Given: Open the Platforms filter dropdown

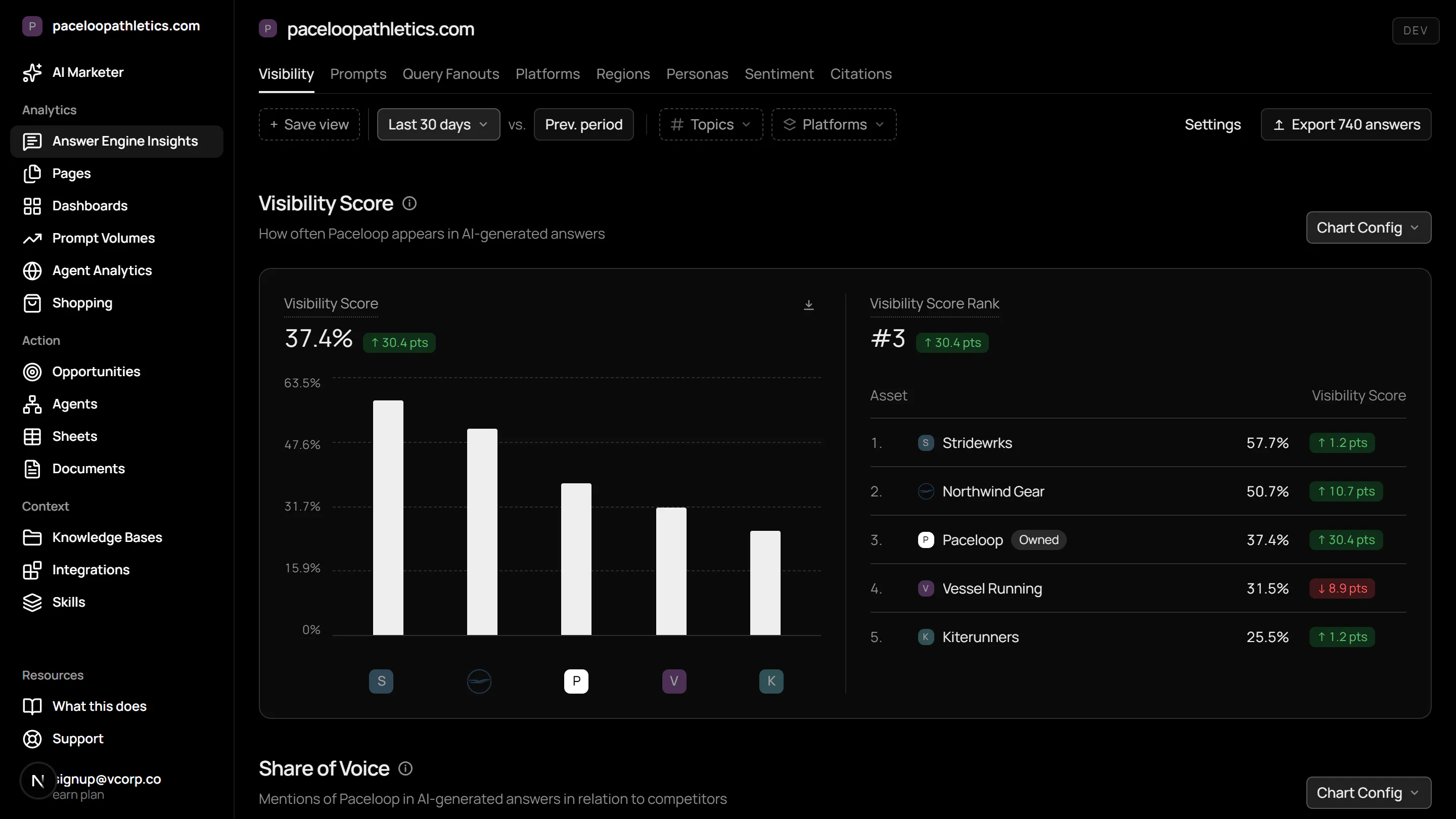Looking at the screenshot, I should click(834, 124).
